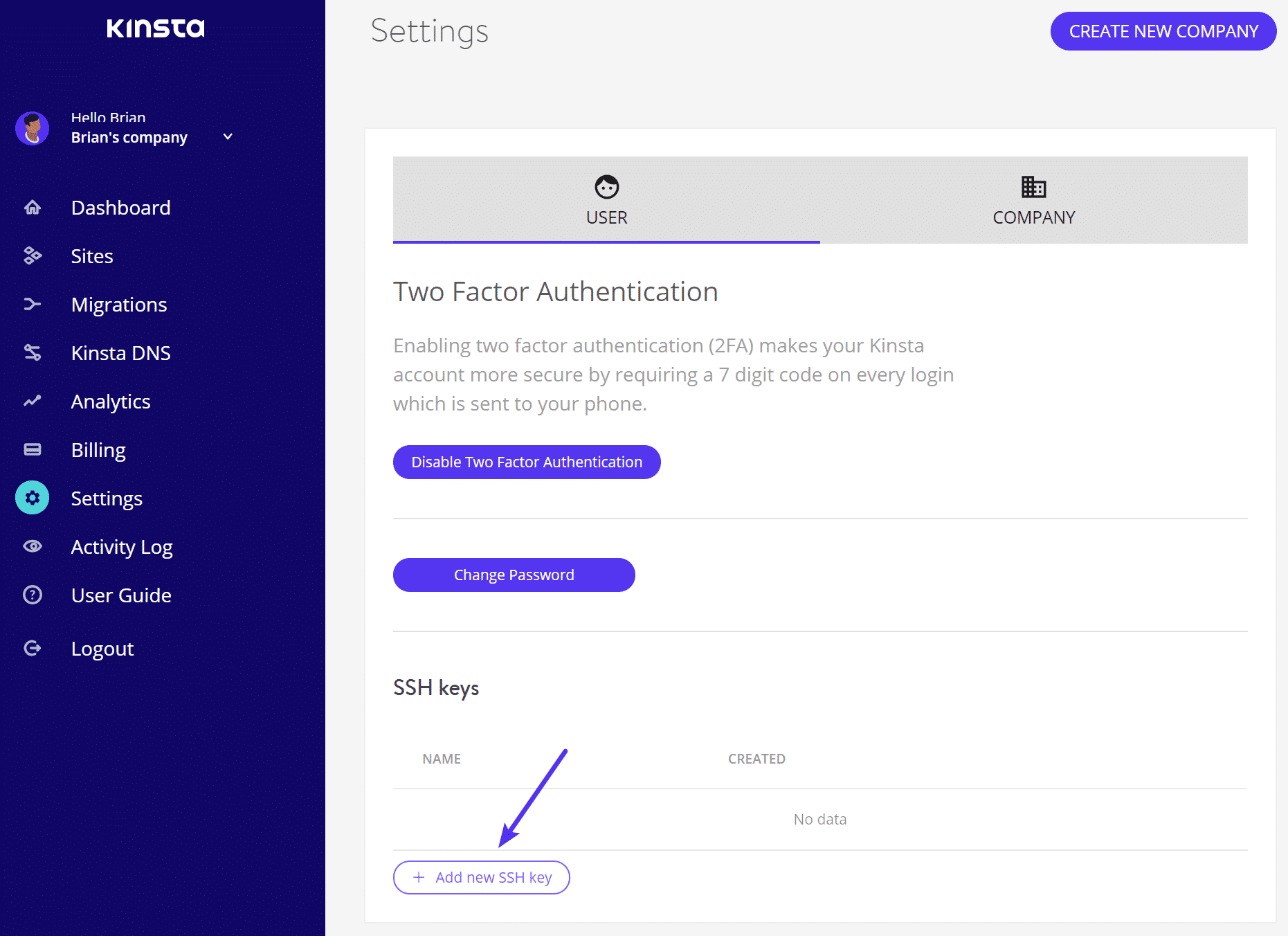This screenshot has height=936, width=1288.
Task: Select the Settings gear icon
Action: pos(33,498)
